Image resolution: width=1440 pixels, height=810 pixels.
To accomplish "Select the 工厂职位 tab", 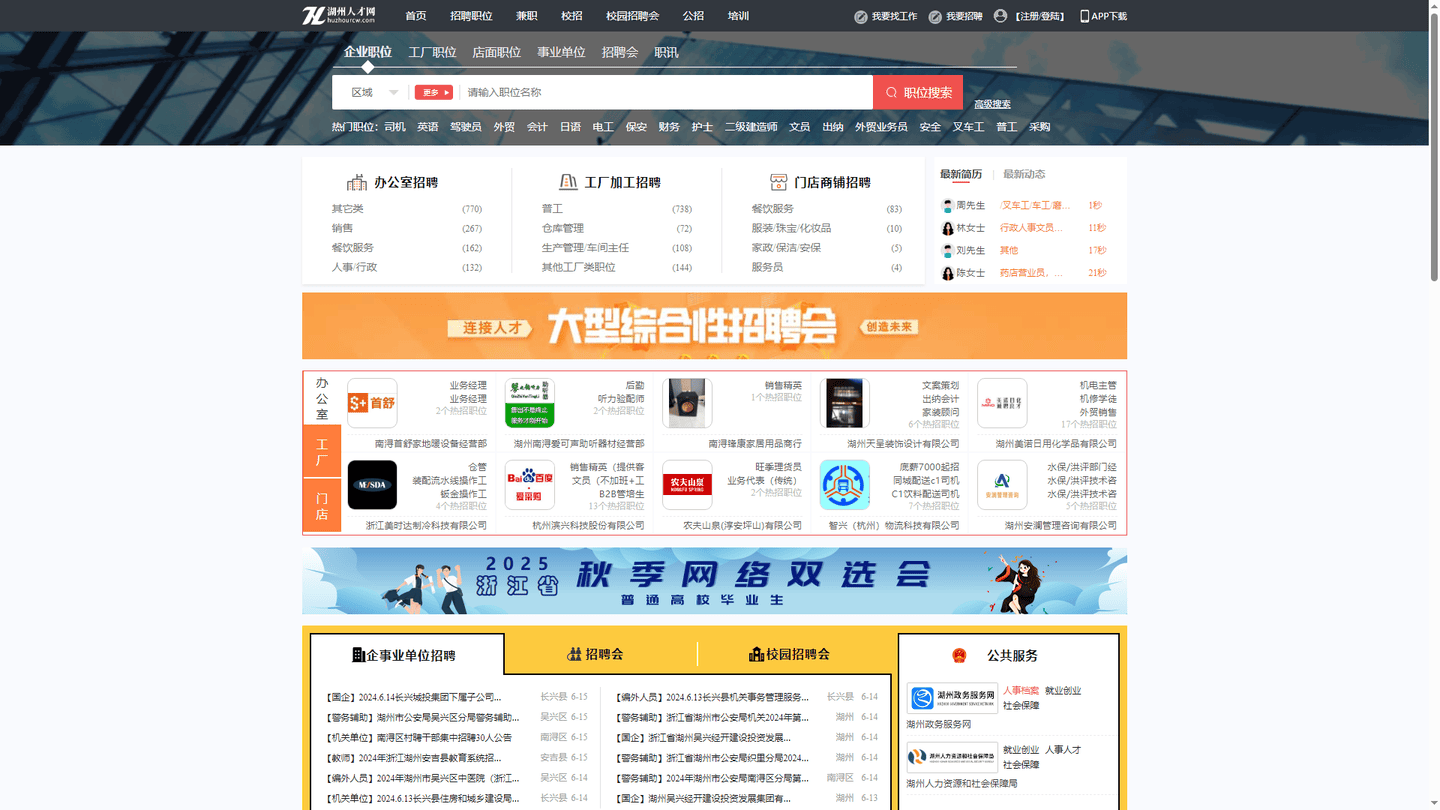I will click(x=432, y=52).
